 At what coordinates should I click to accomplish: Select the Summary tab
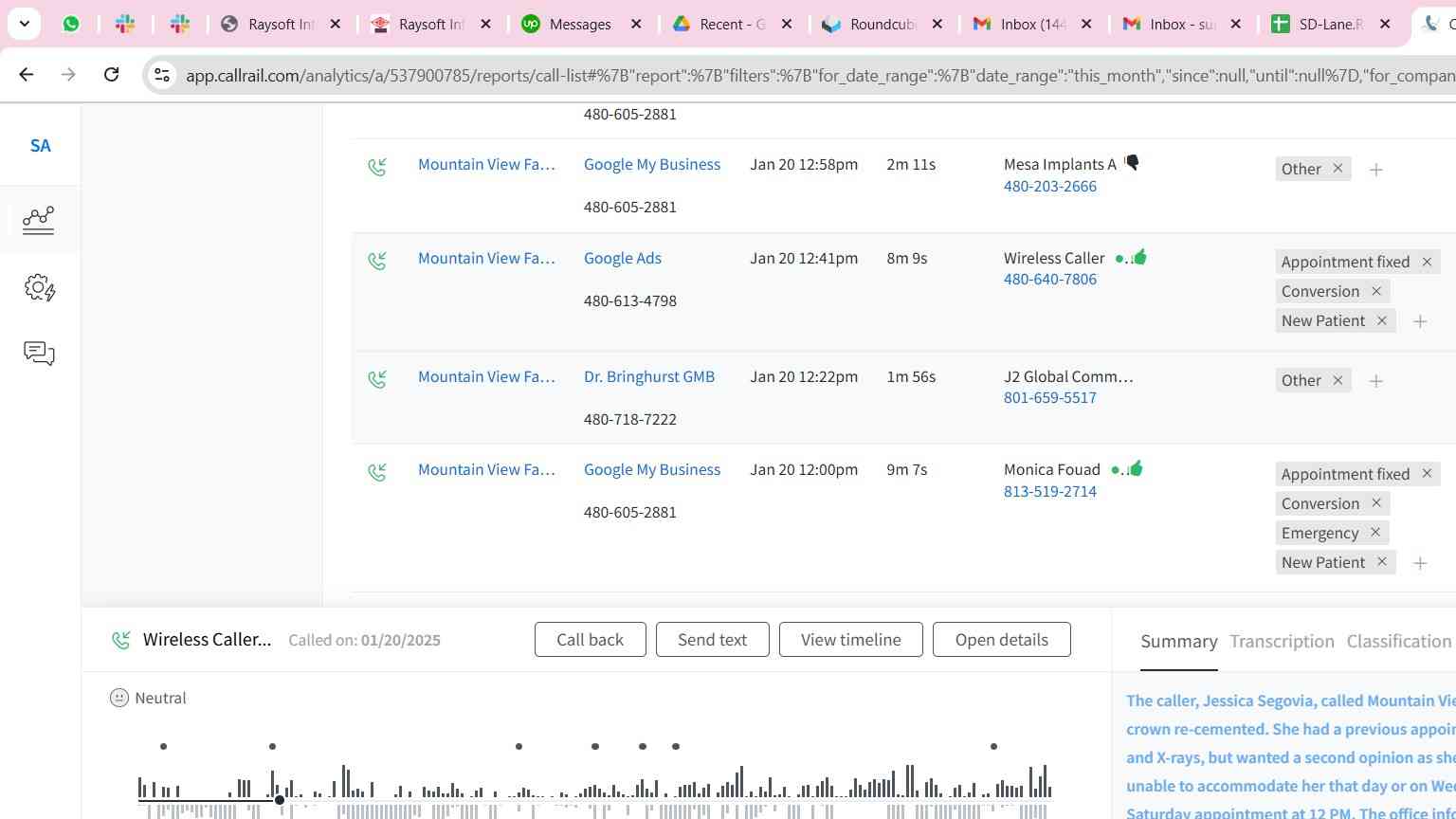(x=1178, y=642)
